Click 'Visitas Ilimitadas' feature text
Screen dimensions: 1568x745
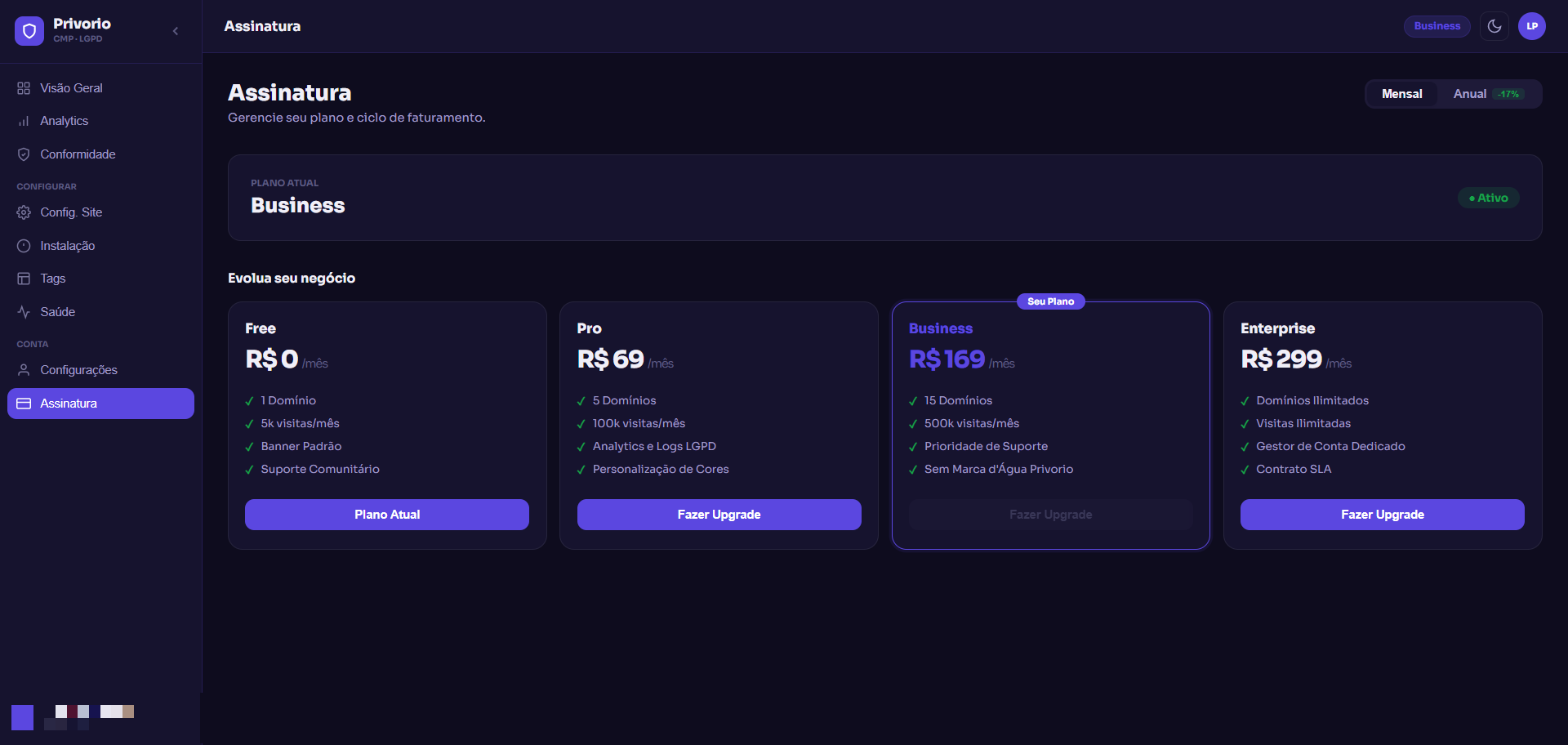click(1303, 423)
